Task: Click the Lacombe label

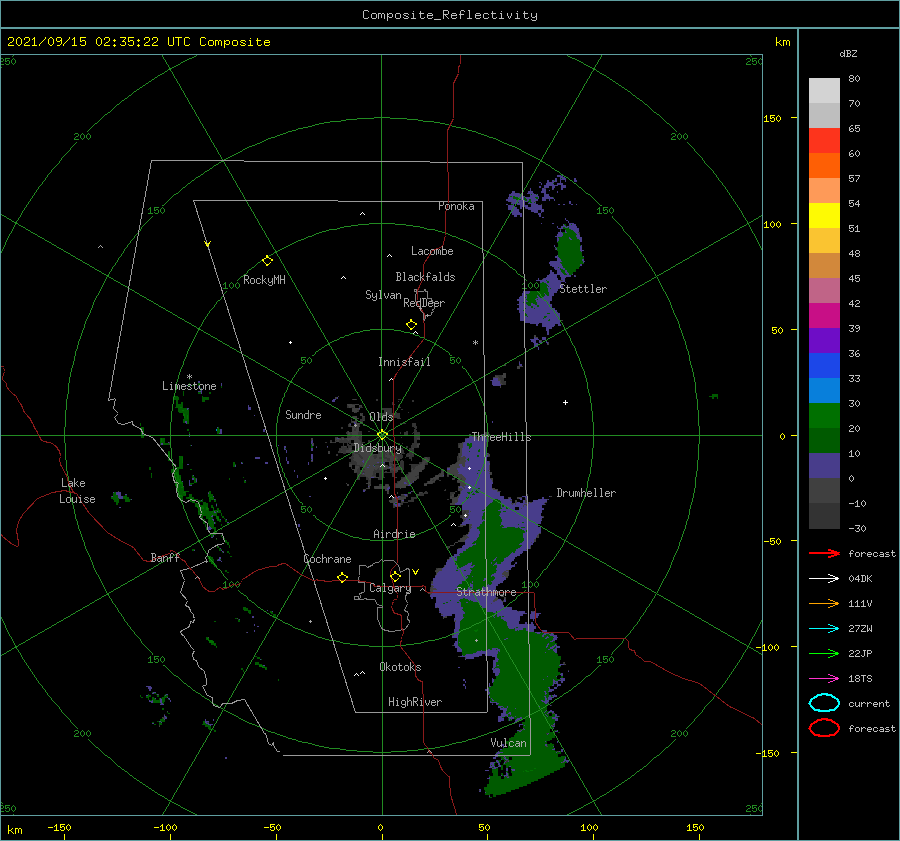Action: [x=432, y=251]
